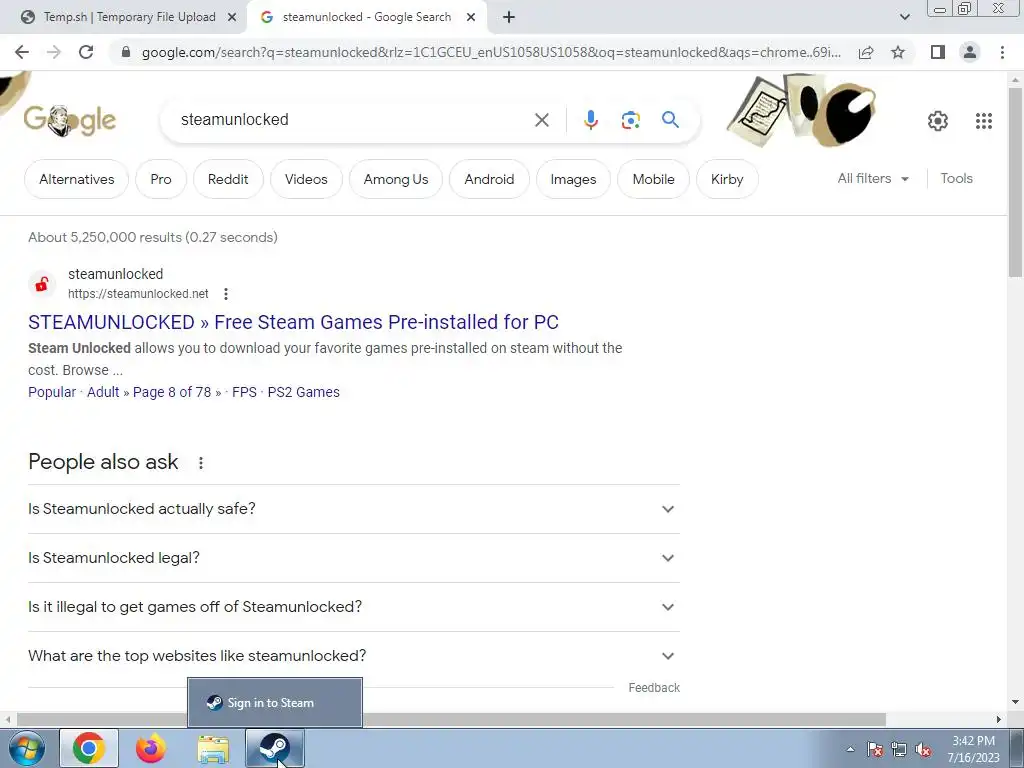Filter results by Alternatives
Image resolution: width=1024 pixels, height=768 pixels.
coord(76,179)
